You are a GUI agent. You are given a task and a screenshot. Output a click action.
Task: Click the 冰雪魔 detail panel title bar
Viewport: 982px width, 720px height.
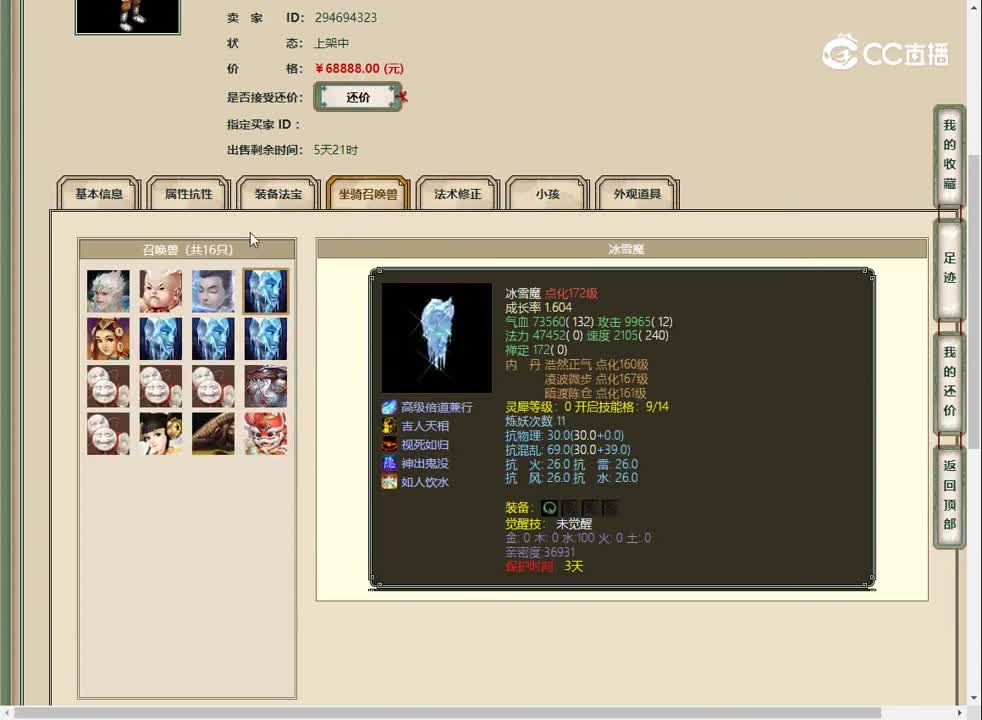pos(623,249)
